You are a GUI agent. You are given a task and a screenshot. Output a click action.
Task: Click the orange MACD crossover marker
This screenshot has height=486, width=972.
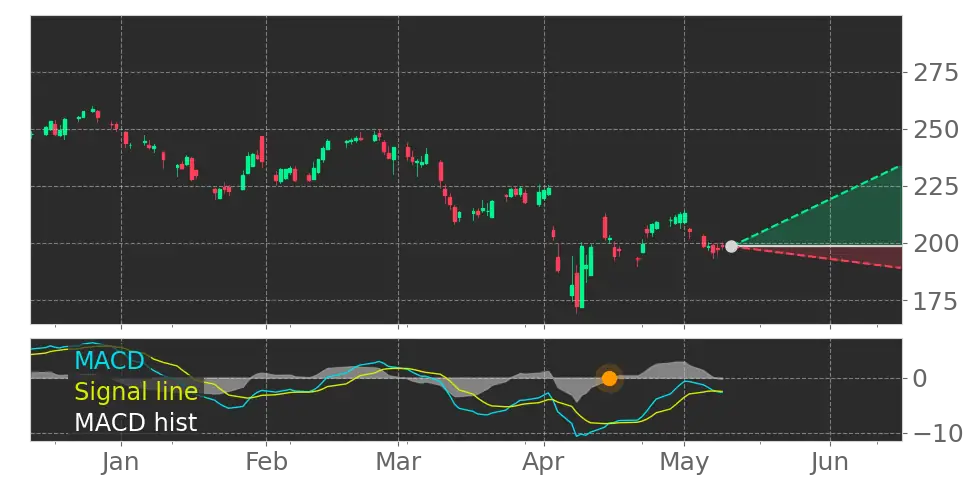[x=609, y=378]
